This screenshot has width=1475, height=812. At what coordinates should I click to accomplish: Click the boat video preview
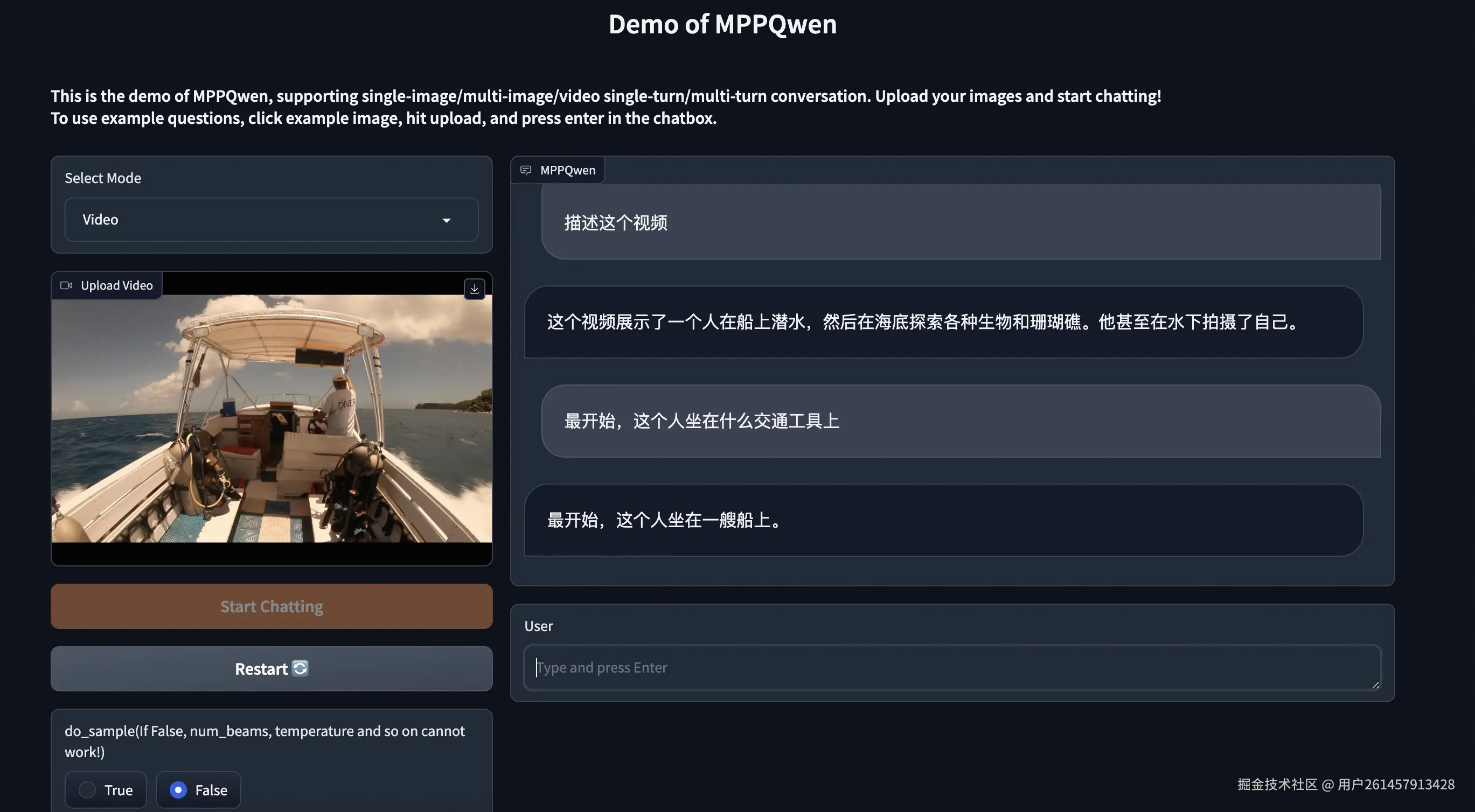coord(272,418)
